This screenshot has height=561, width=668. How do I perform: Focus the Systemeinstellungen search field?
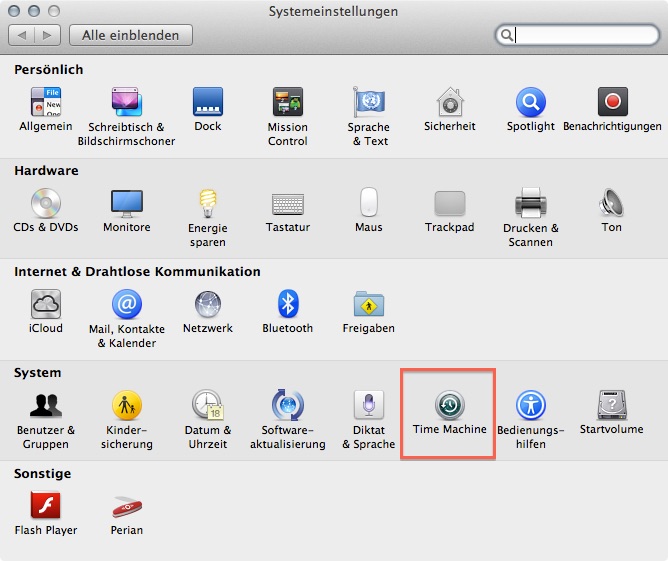[577, 35]
